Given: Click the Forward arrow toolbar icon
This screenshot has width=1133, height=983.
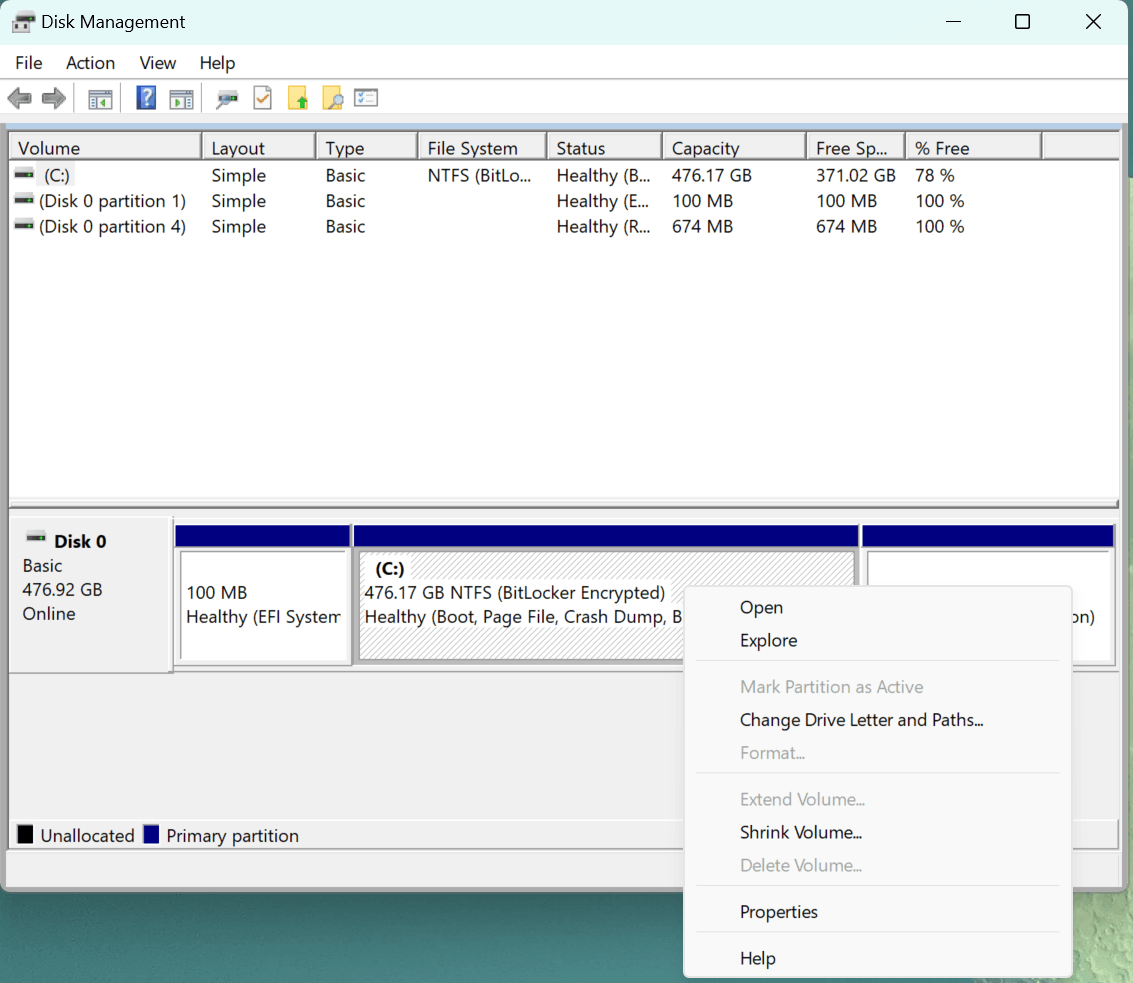Looking at the screenshot, I should [53, 98].
